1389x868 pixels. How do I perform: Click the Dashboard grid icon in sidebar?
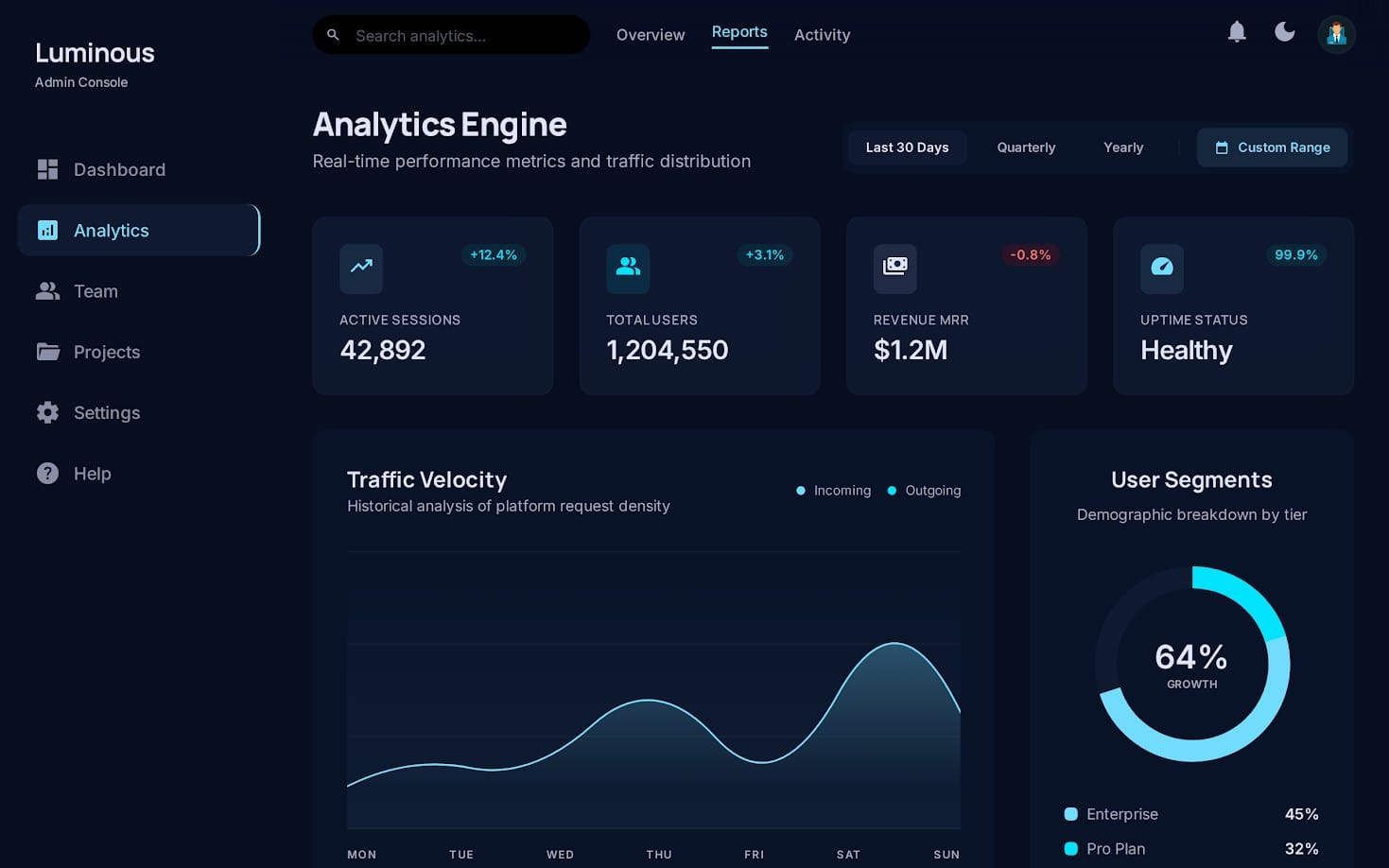[x=47, y=169]
